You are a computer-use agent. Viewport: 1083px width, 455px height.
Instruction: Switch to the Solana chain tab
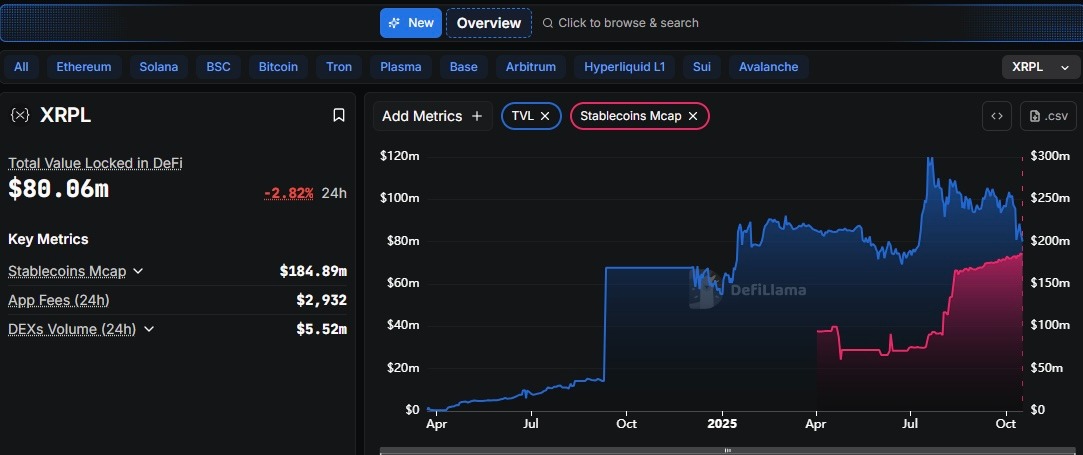[159, 67]
